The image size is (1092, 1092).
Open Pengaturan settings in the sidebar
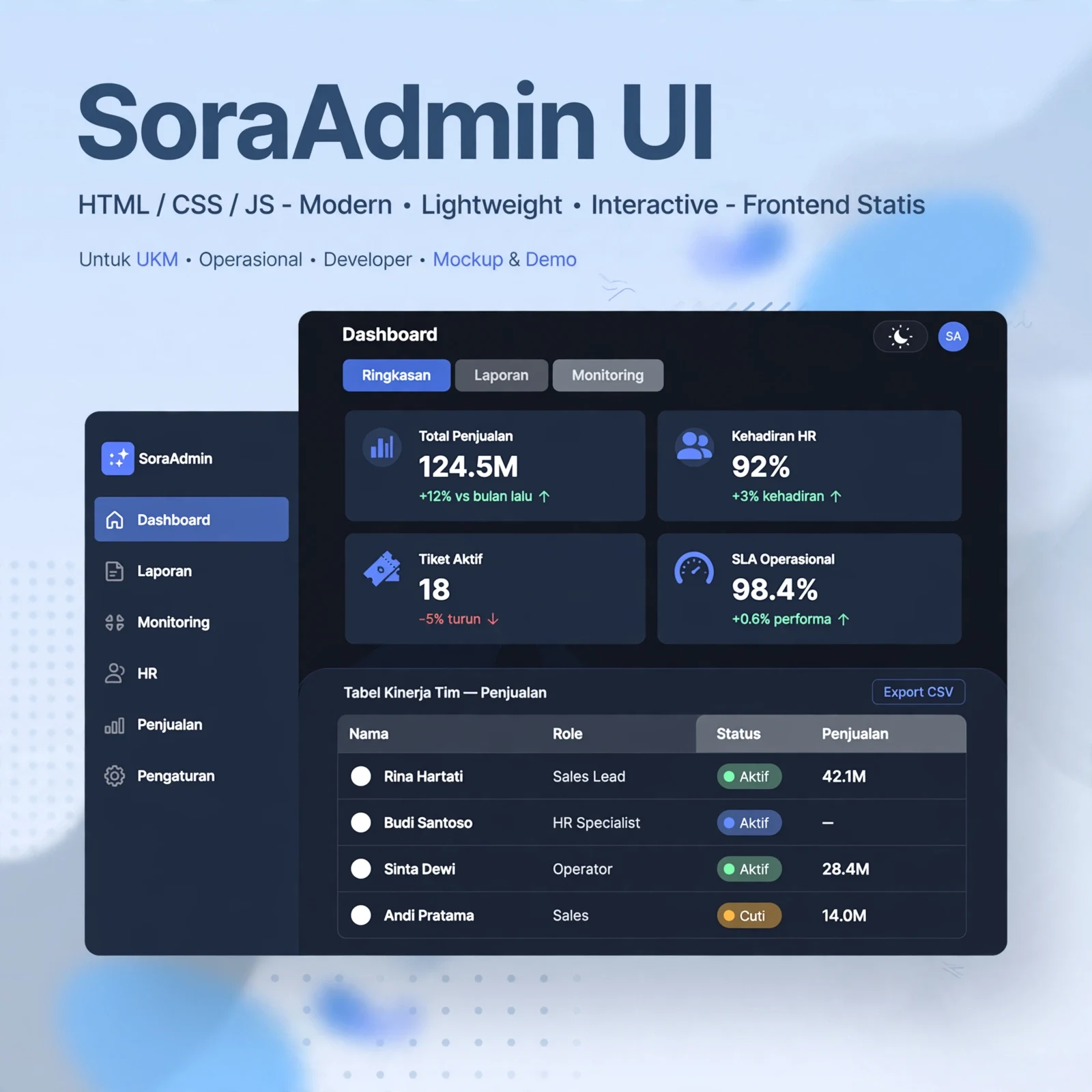coord(192,776)
